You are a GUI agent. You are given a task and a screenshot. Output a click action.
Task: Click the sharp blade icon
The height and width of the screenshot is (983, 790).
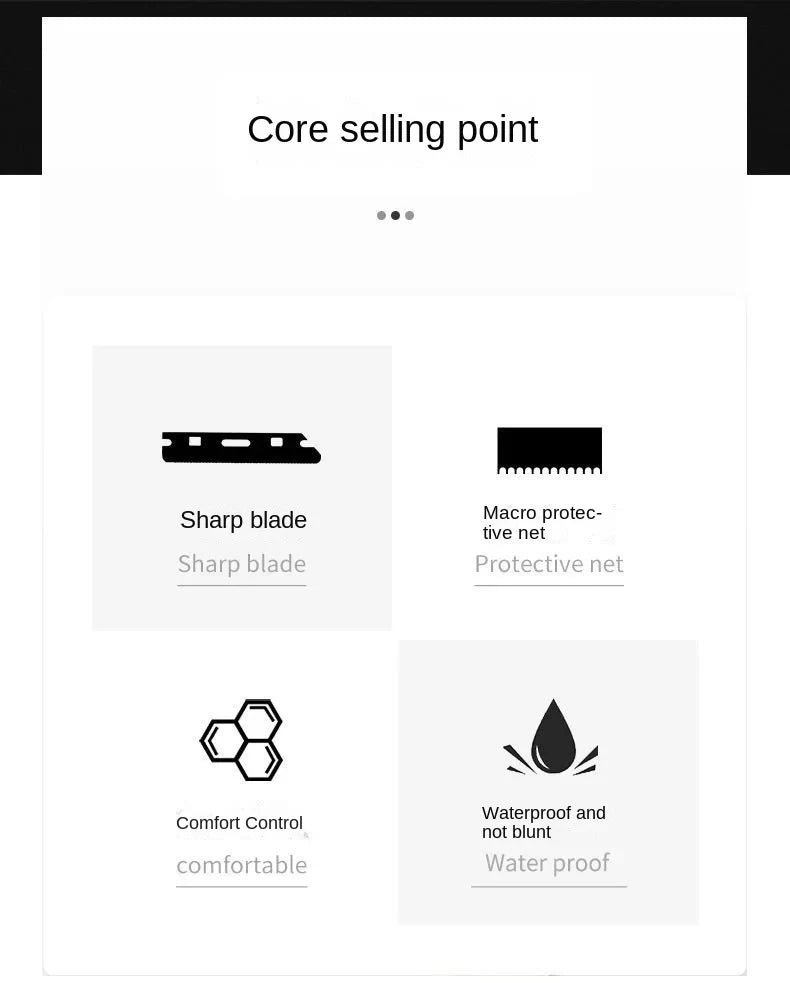tap(241, 447)
